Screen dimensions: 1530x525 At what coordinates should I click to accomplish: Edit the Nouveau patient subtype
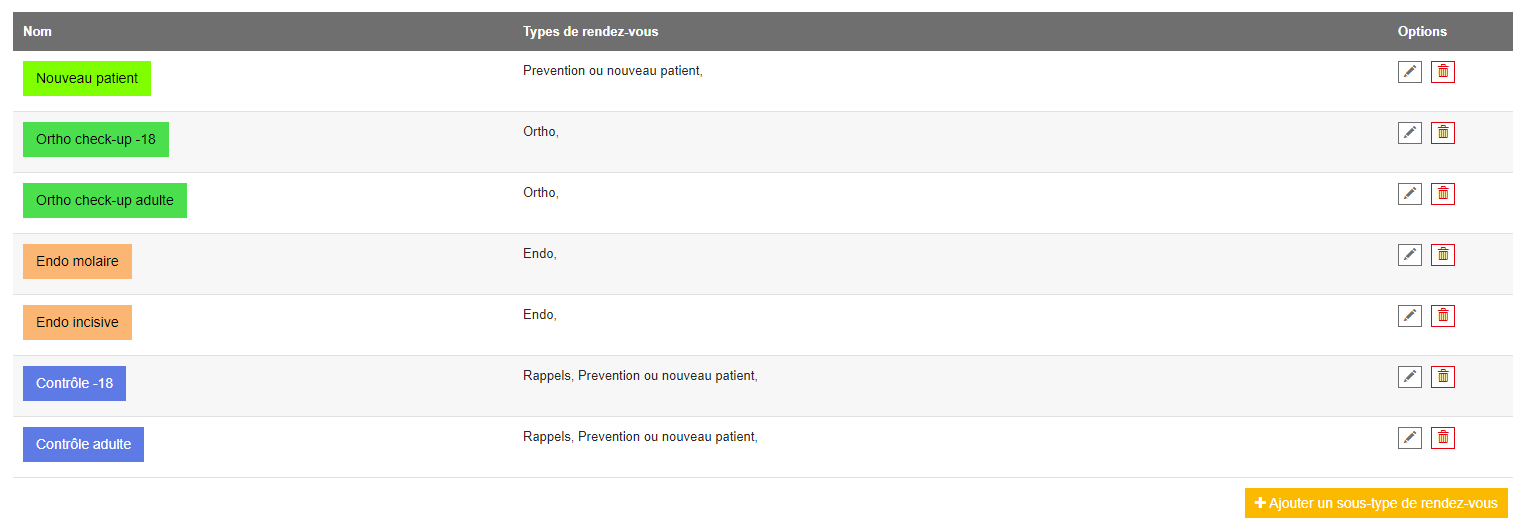[x=1409, y=72]
